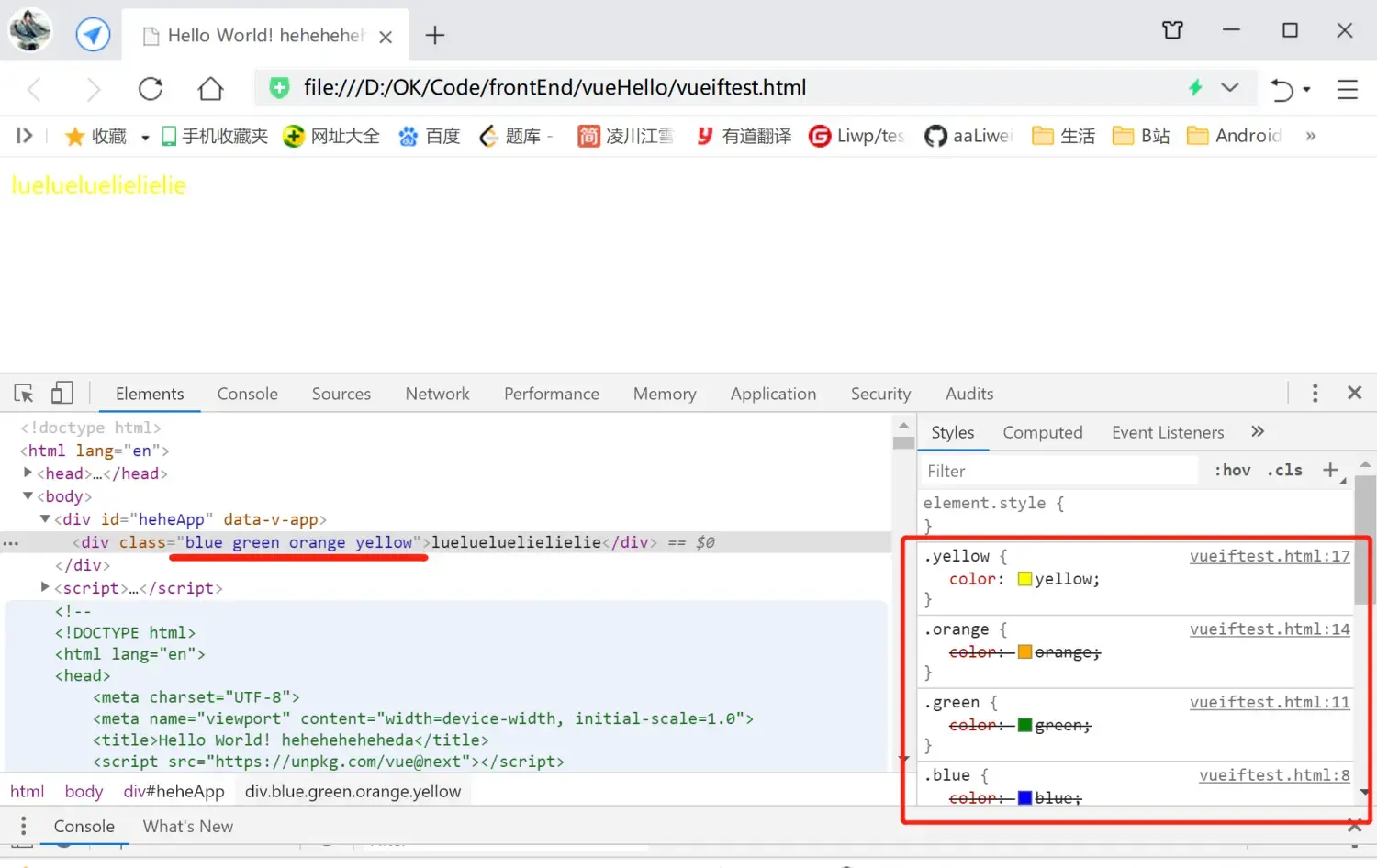Image resolution: width=1377 pixels, height=868 pixels.
Task: Open the Event Listeners tab
Action: coord(1168,432)
